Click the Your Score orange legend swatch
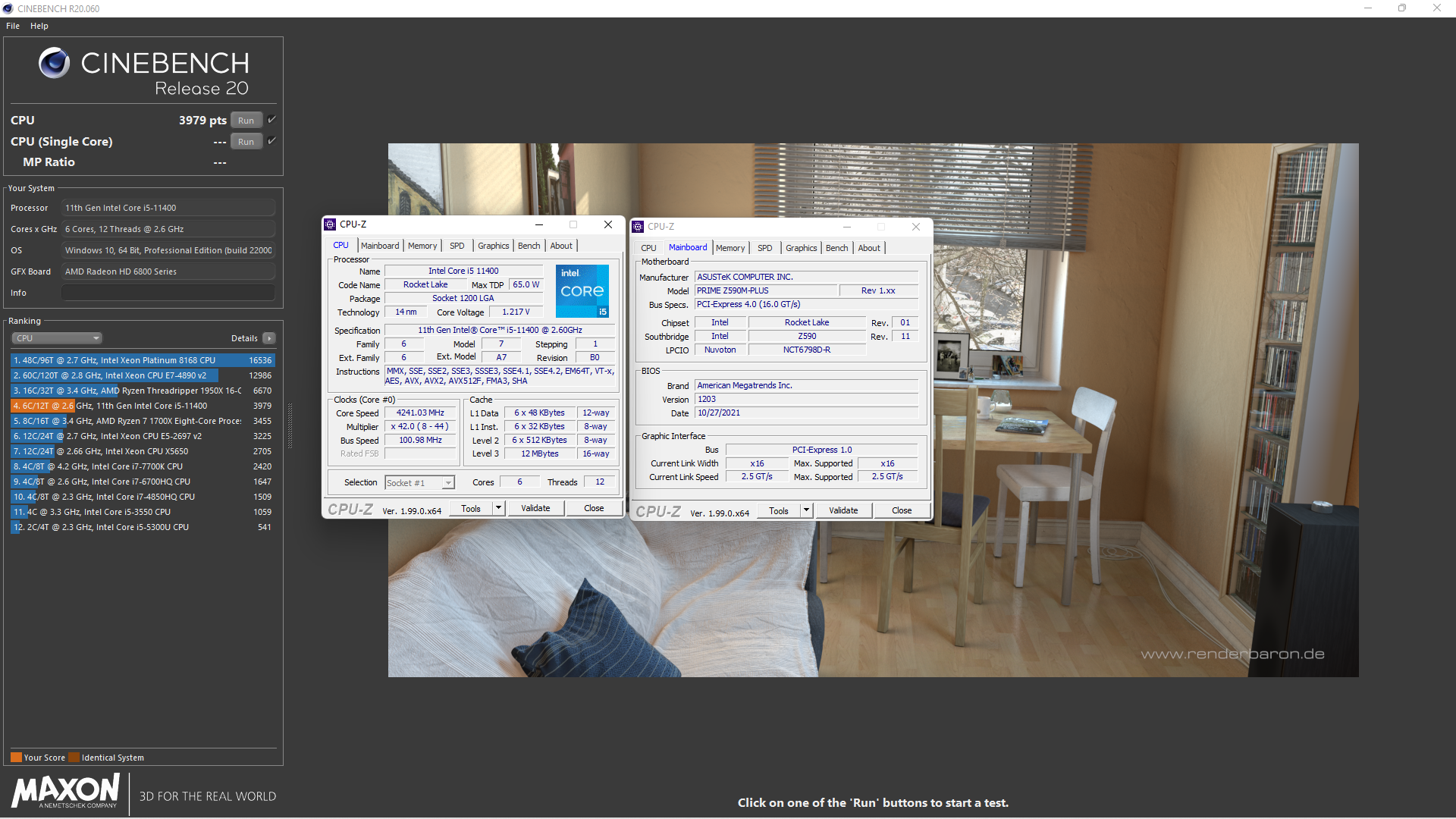The width and height of the screenshot is (1456, 819). coord(16,757)
